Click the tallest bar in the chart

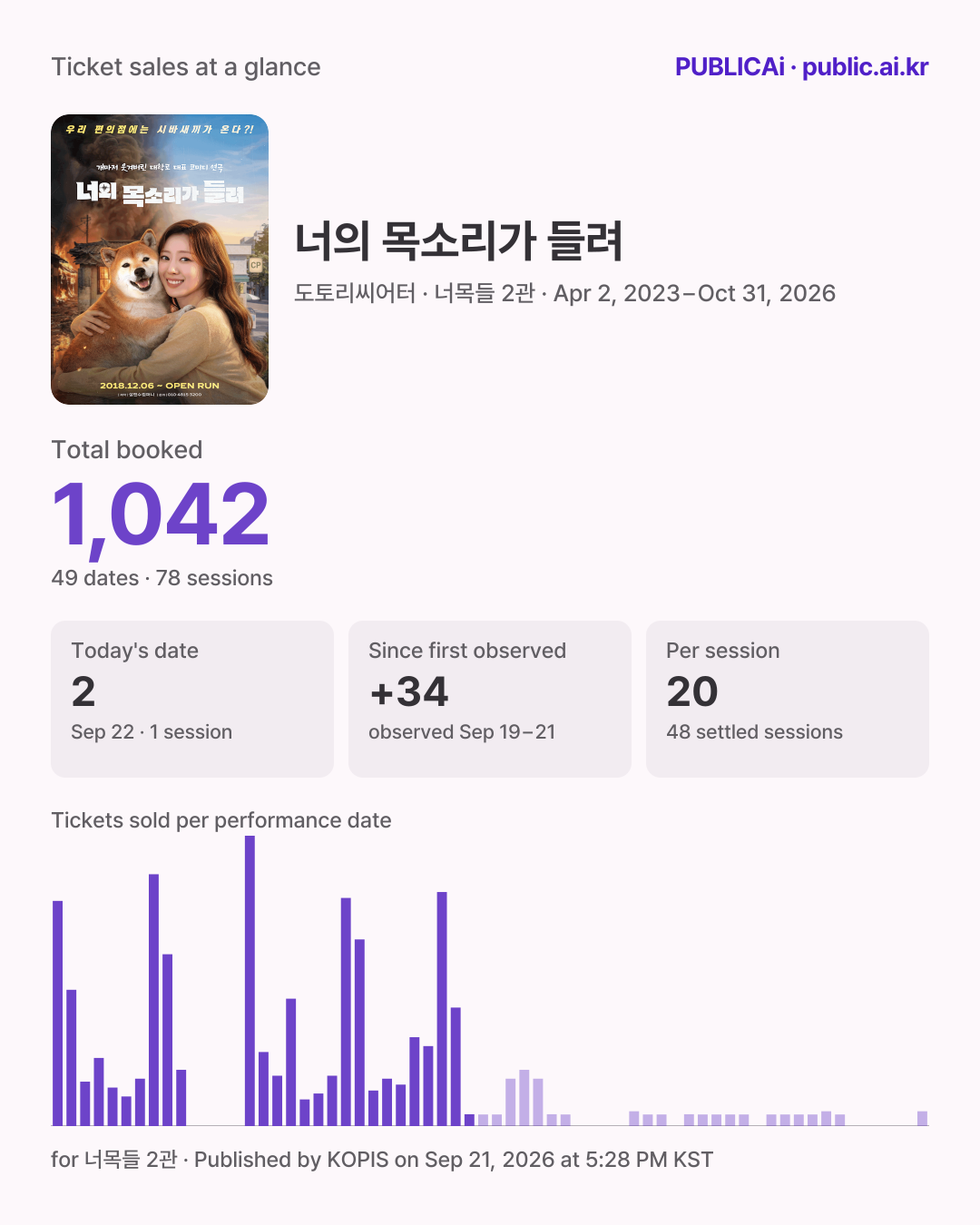[250, 981]
